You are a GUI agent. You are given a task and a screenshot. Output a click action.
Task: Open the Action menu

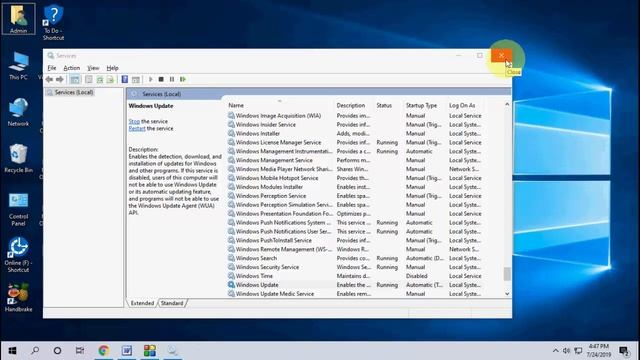tap(71, 68)
